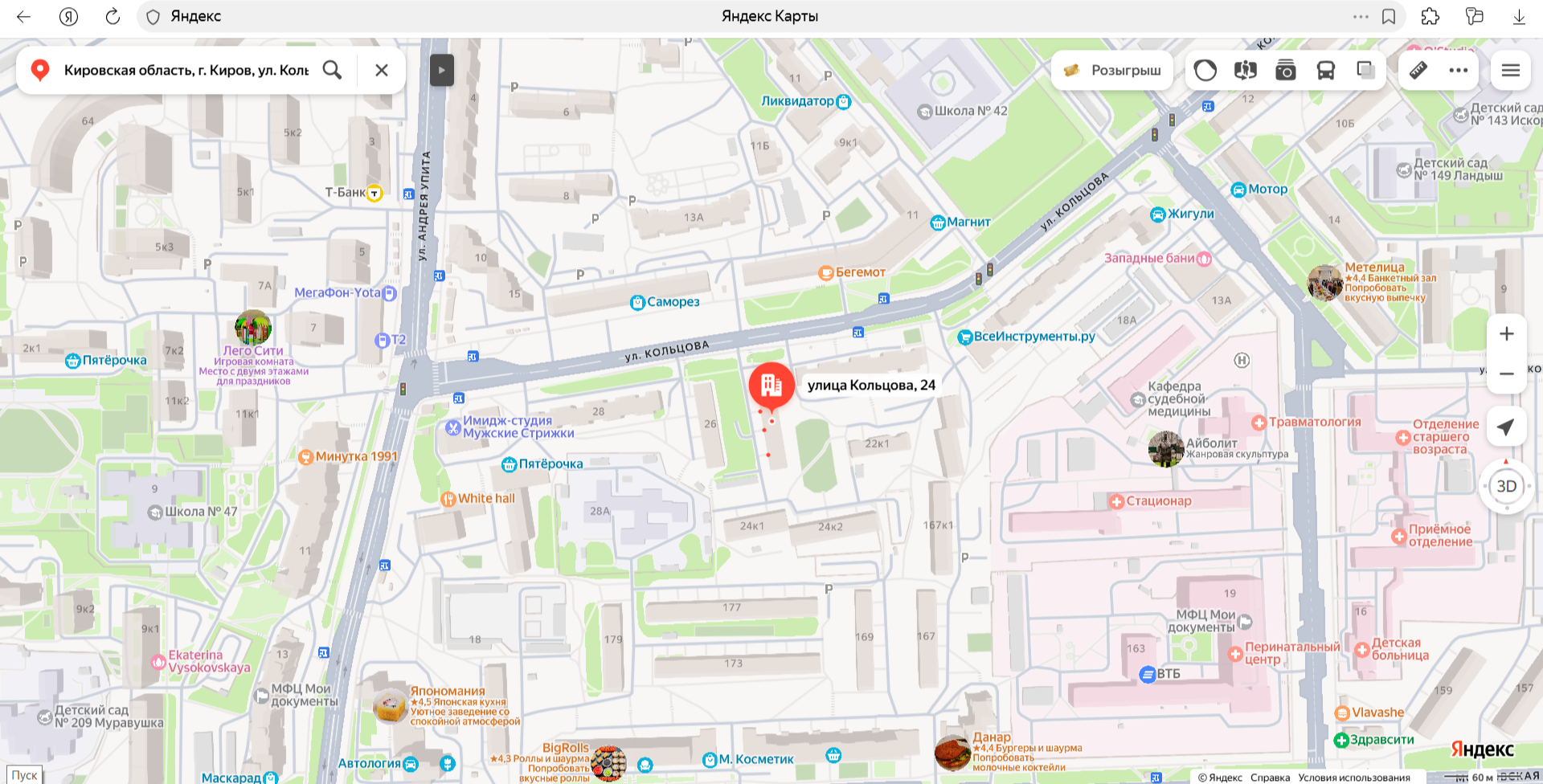Open the browser extensions puzzle icon
This screenshot has height=784, width=1543.
pos(1430,17)
